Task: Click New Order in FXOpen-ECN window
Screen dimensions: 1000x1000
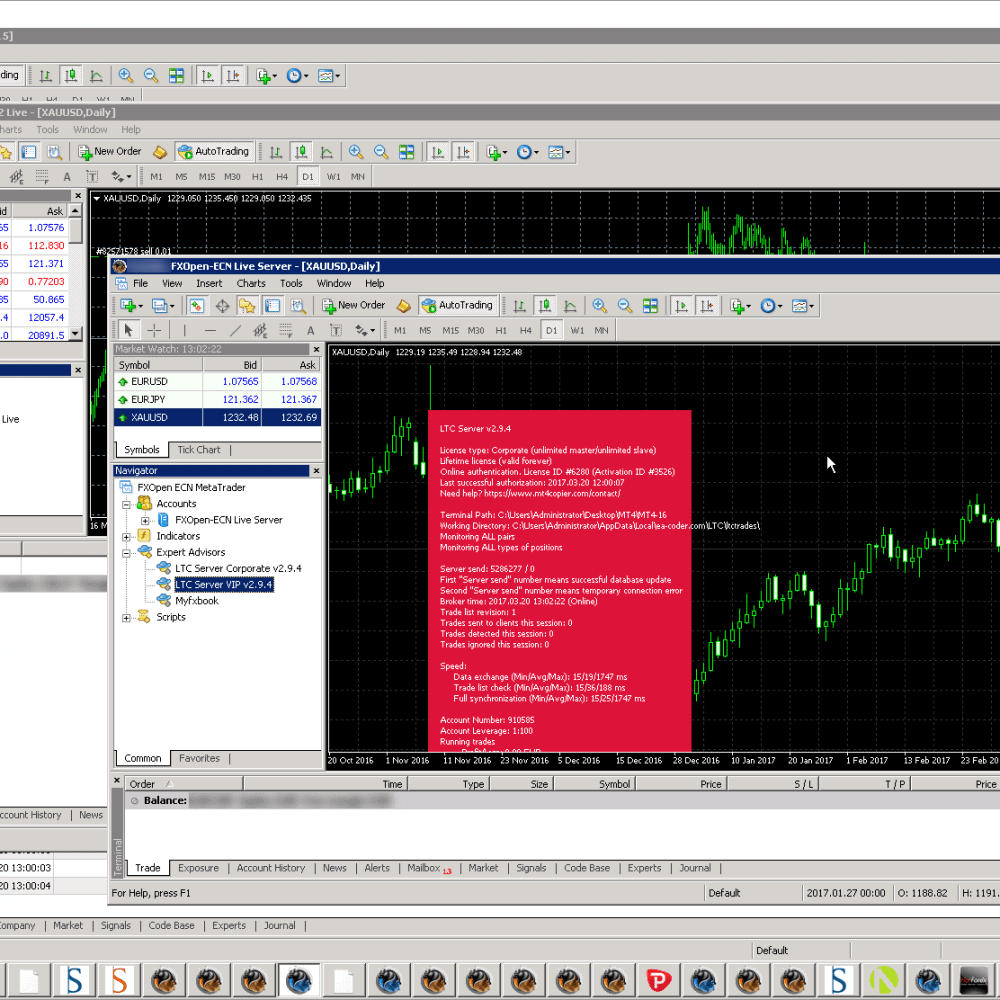Action: 354,305
